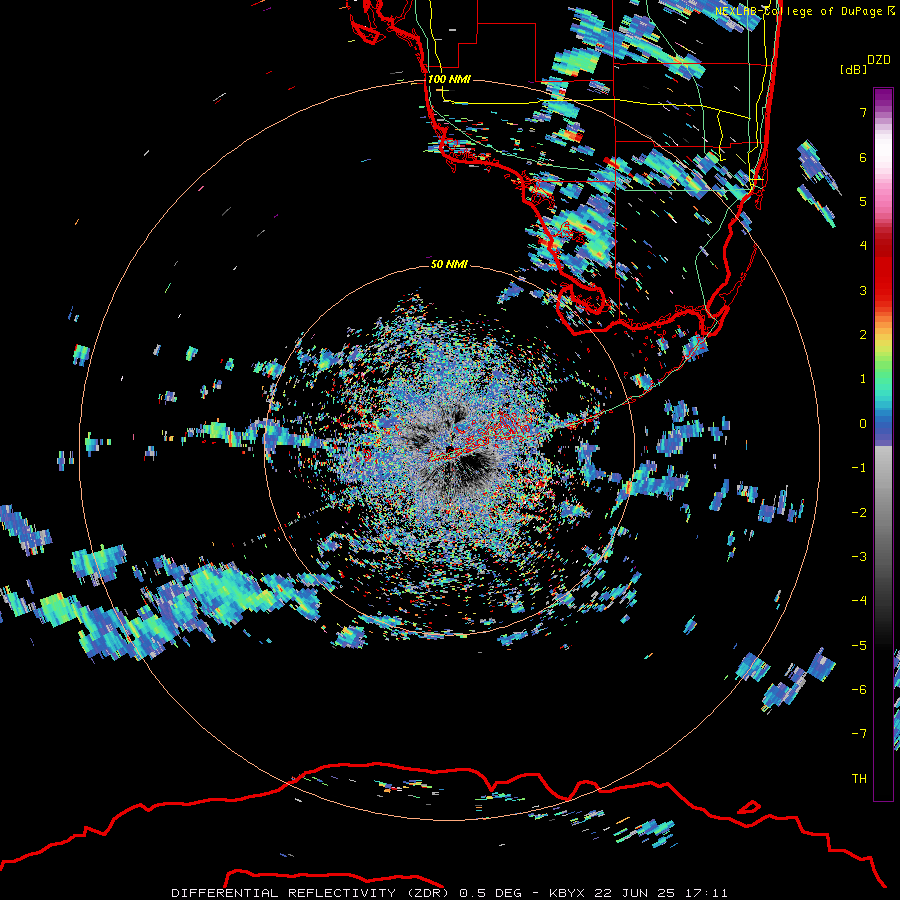900x900 pixels.
Task: Click the "-2" value on the color scale
Action: (x=859, y=512)
